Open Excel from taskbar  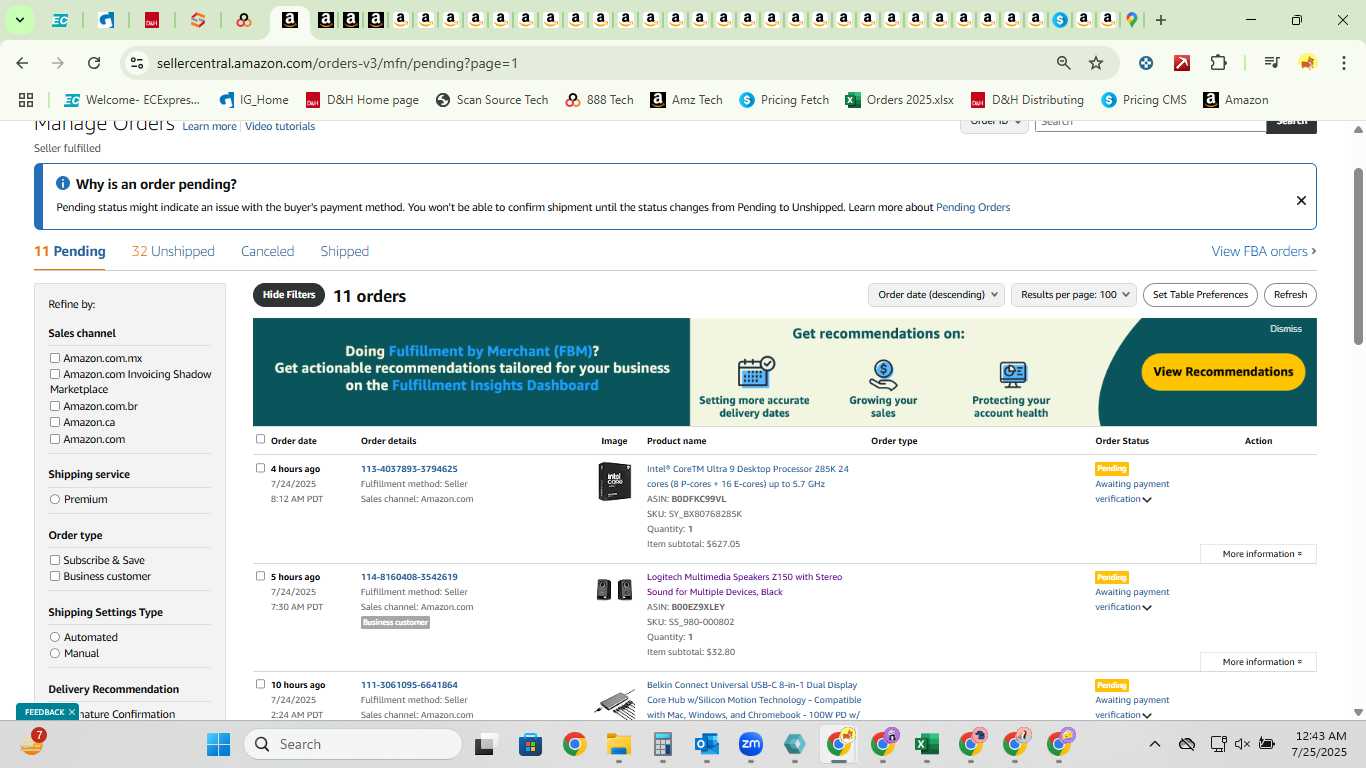pos(927,744)
